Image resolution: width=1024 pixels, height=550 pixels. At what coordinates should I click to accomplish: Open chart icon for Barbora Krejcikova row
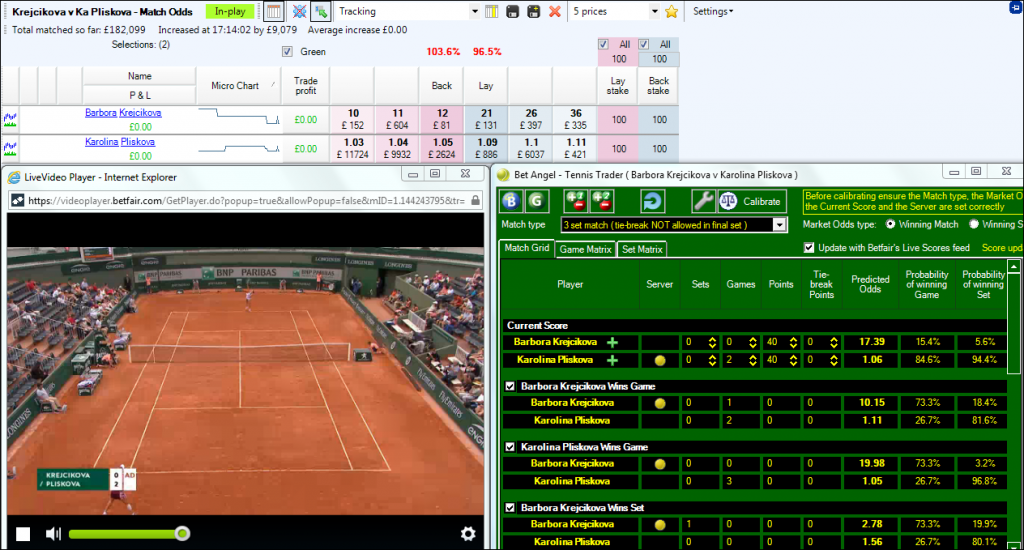point(10,120)
